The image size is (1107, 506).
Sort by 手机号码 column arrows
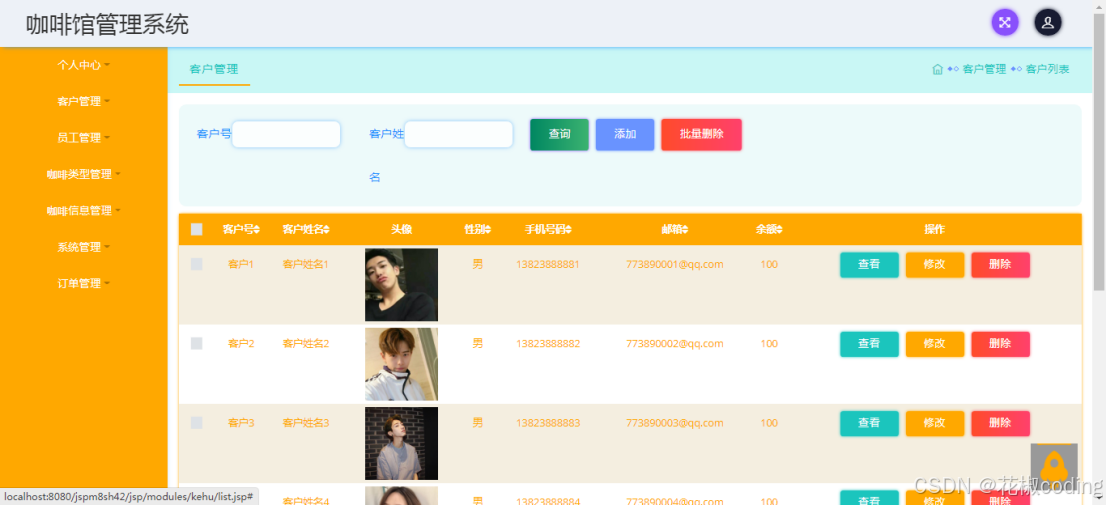[x=568, y=229]
